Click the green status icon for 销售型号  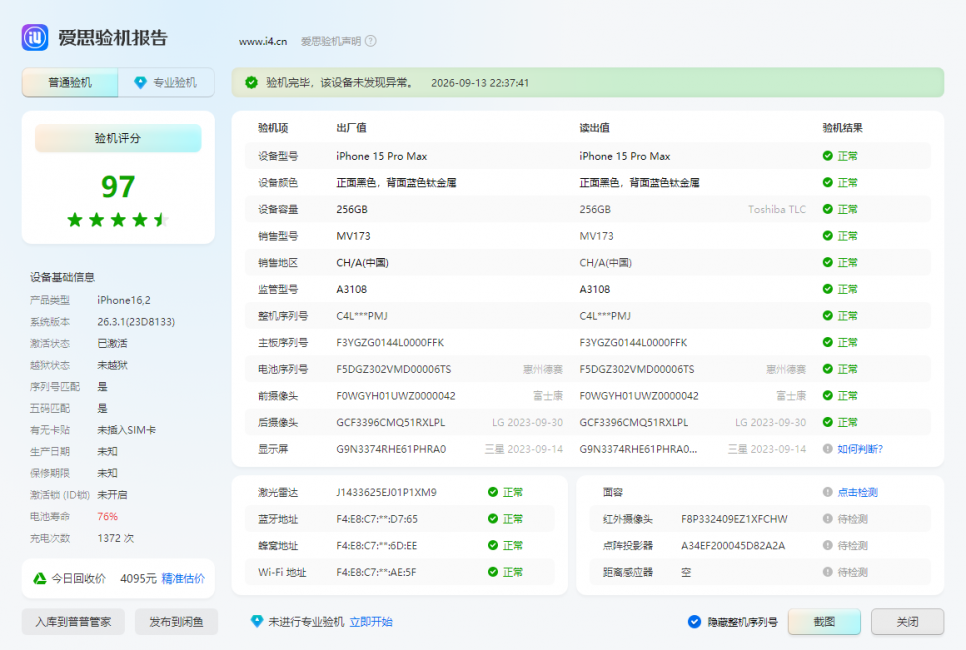pos(827,235)
